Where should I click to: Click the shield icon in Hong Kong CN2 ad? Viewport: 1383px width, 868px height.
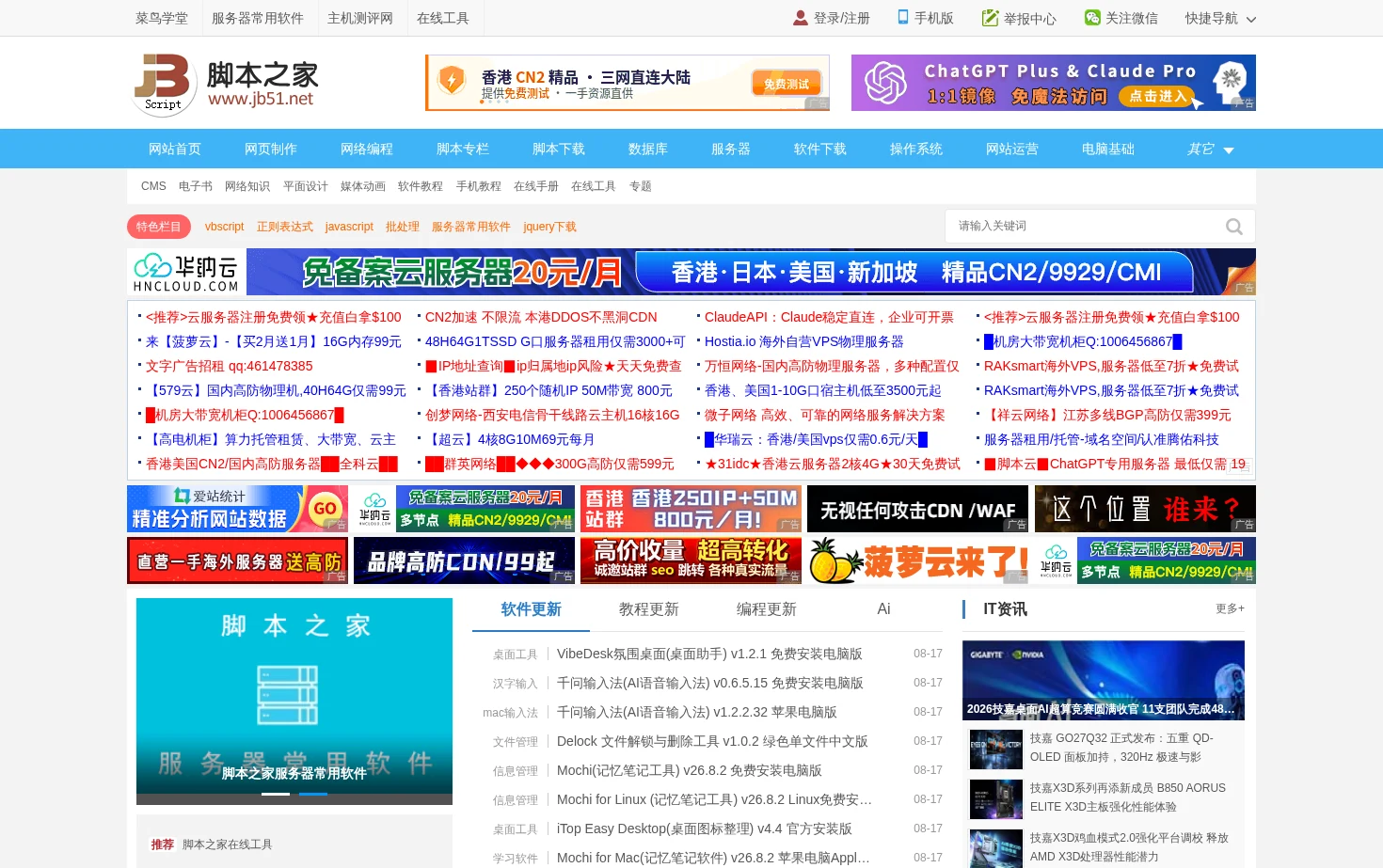coord(453,81)
